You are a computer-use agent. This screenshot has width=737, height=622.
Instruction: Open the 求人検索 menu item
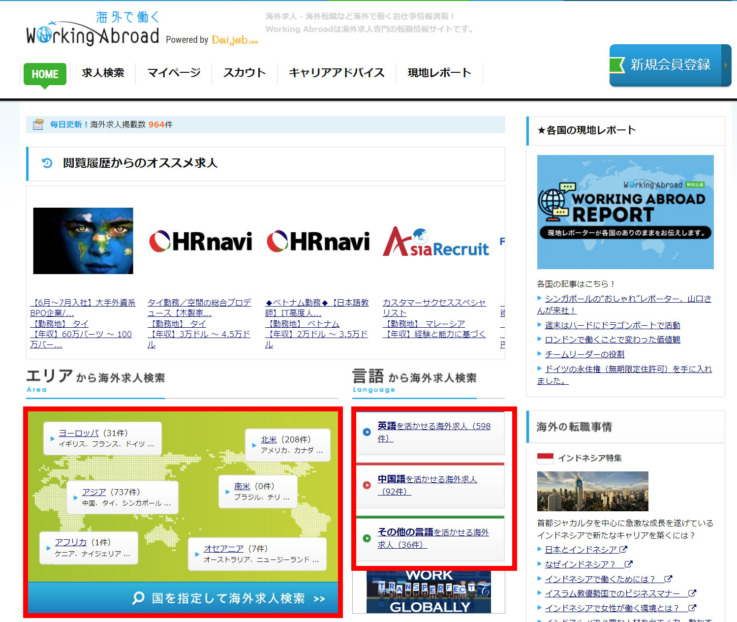[103, 72]
